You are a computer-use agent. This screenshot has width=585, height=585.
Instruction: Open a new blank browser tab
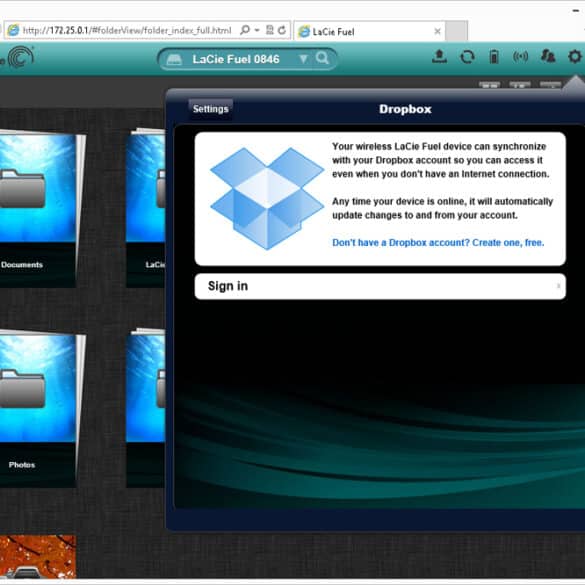(457, 31)
